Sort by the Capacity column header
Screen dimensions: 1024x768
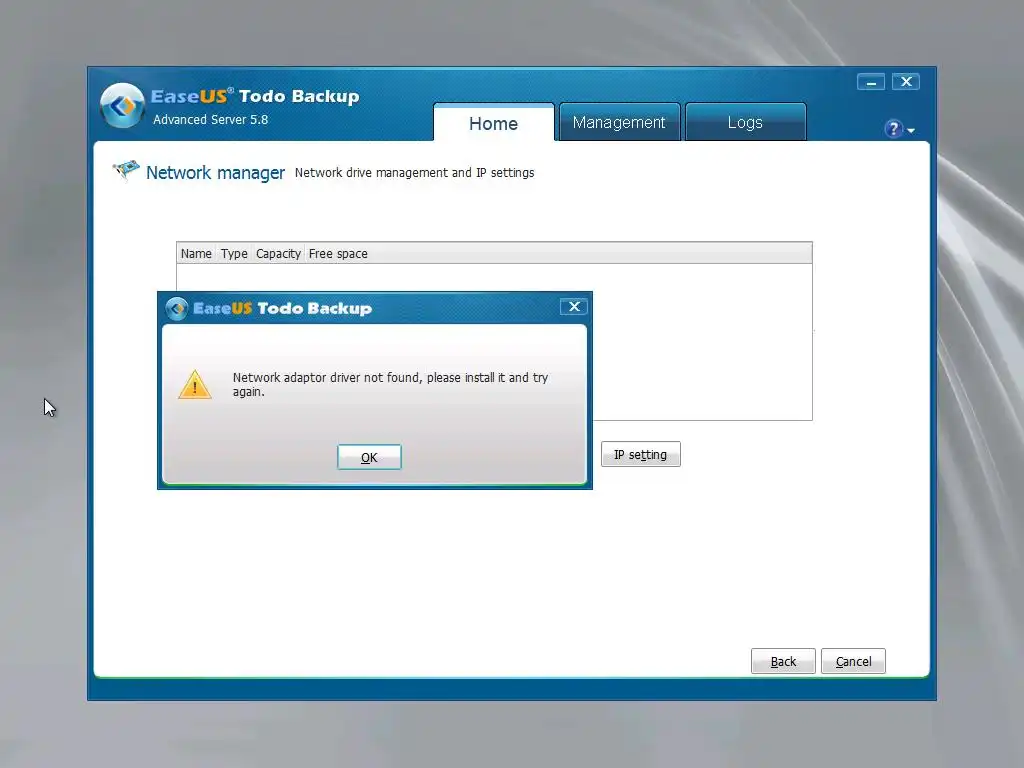click(x=278, y=253)
